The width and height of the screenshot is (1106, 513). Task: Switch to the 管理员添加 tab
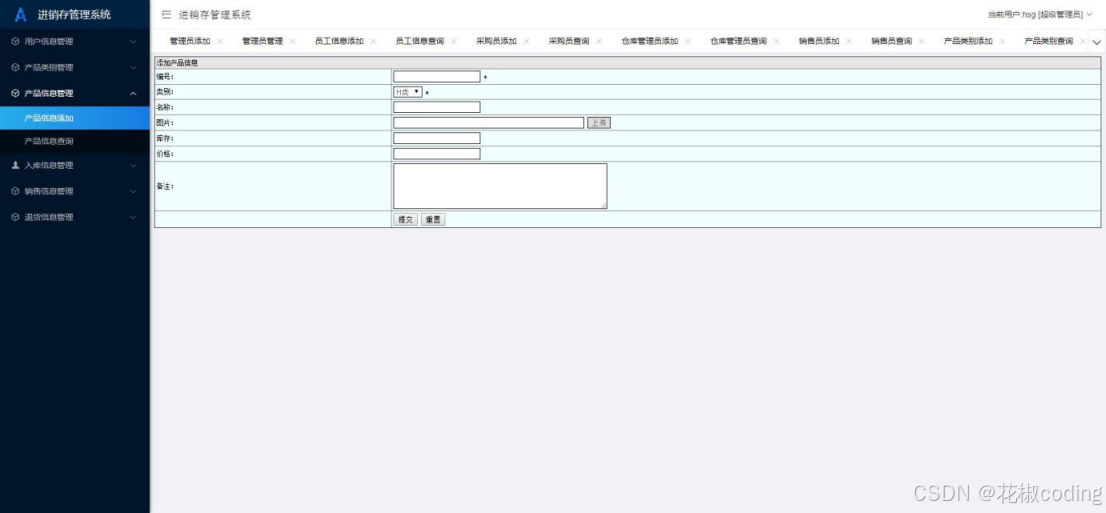click(190, 42)
